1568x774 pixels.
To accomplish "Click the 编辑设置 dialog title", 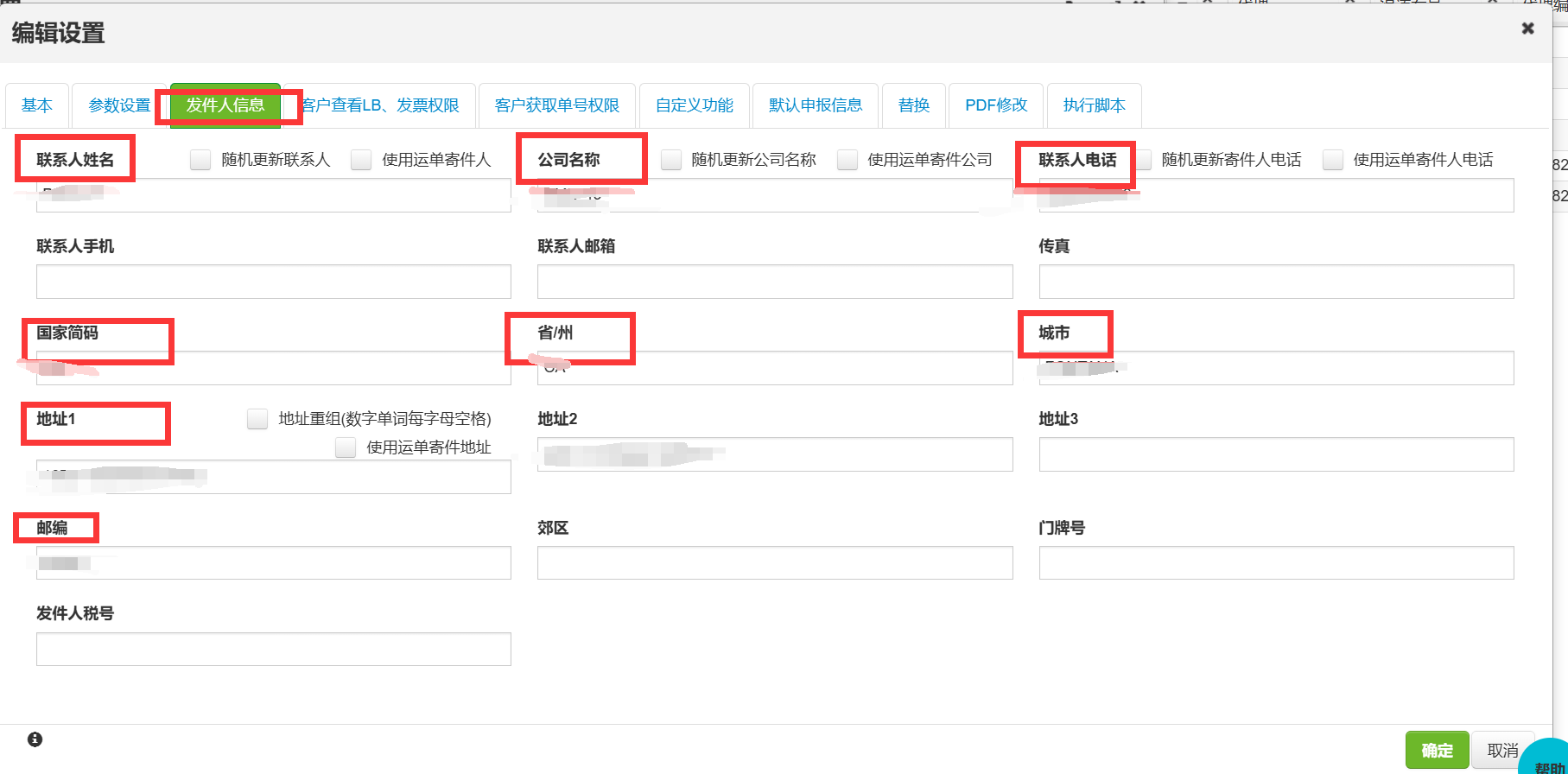I will click(x=58, y=33).
